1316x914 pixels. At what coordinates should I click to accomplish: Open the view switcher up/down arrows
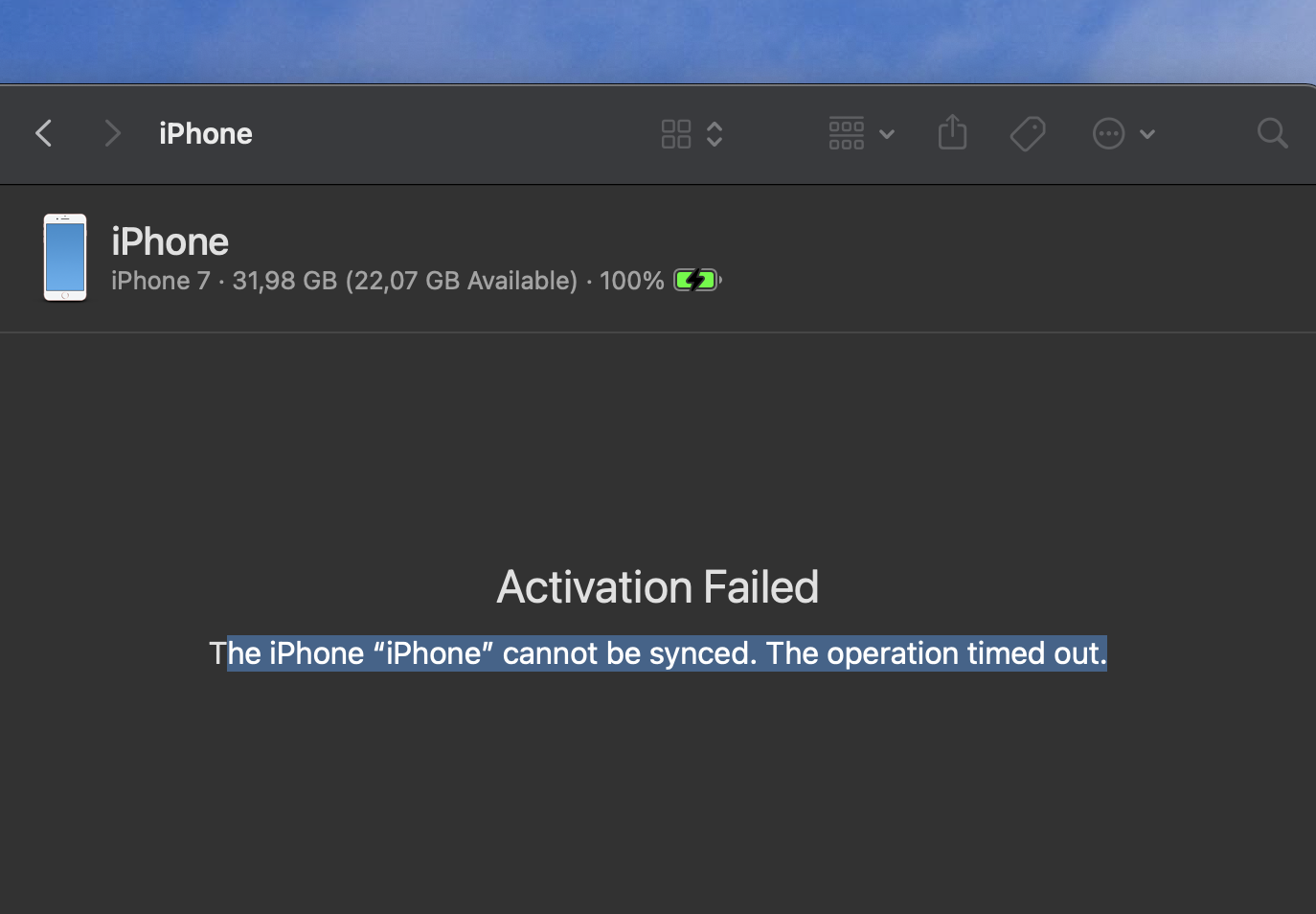(715, 134)
